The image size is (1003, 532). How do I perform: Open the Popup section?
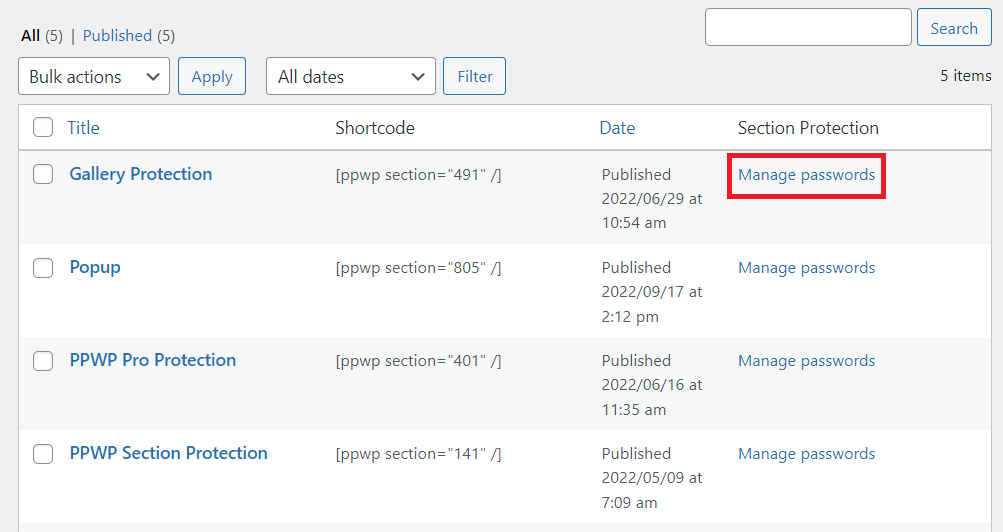95,267
